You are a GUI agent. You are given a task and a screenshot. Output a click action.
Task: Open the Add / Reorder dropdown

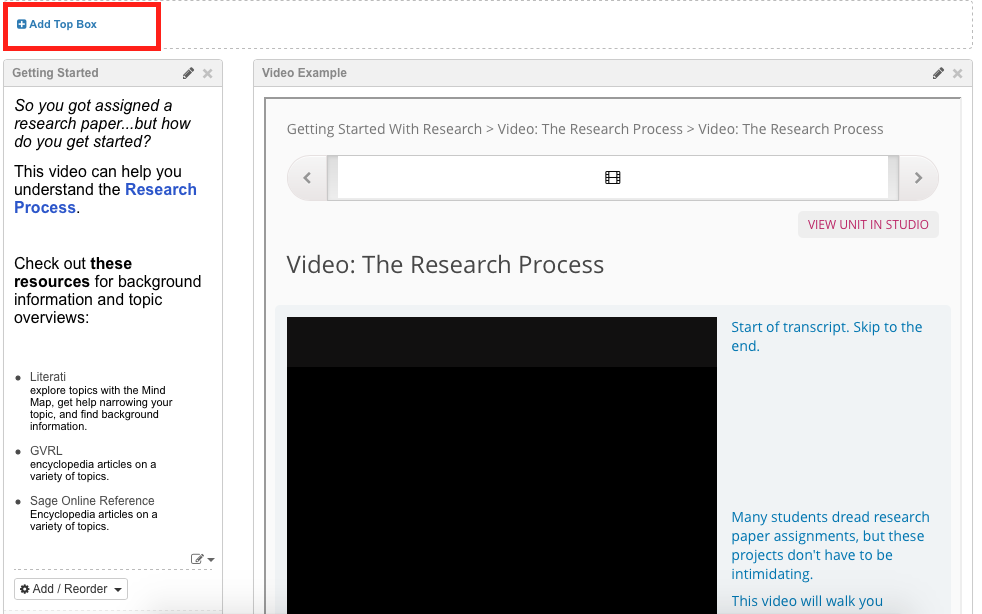(71, 589)
